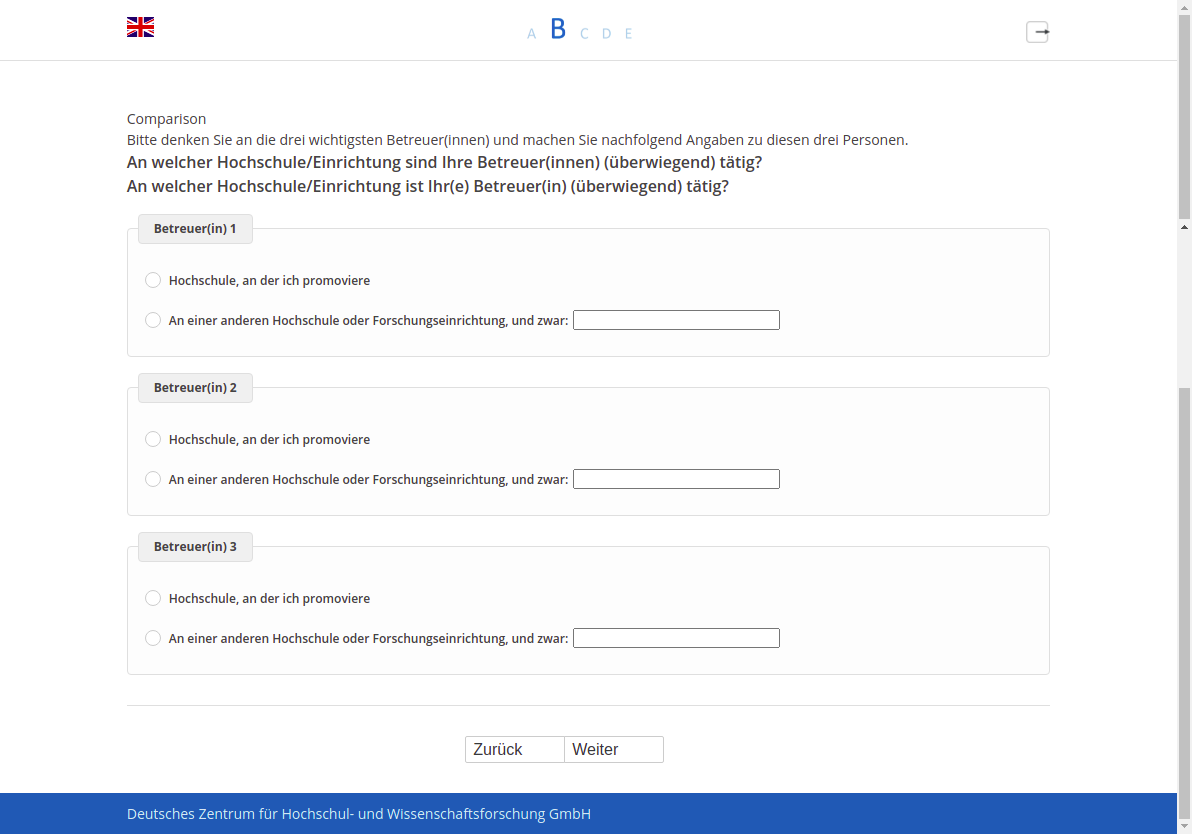
Task: Click the Weiter button
Action: [614, 750]
